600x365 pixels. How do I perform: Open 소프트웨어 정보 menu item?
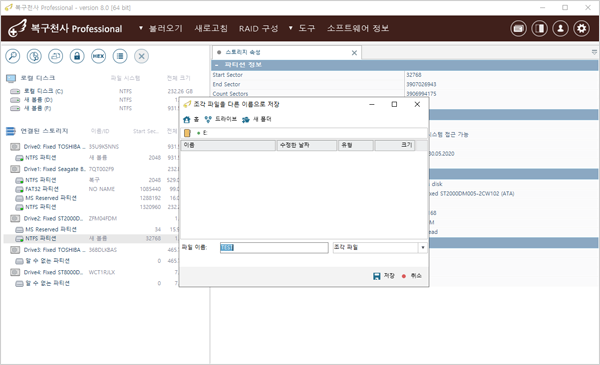coord(358,28)
